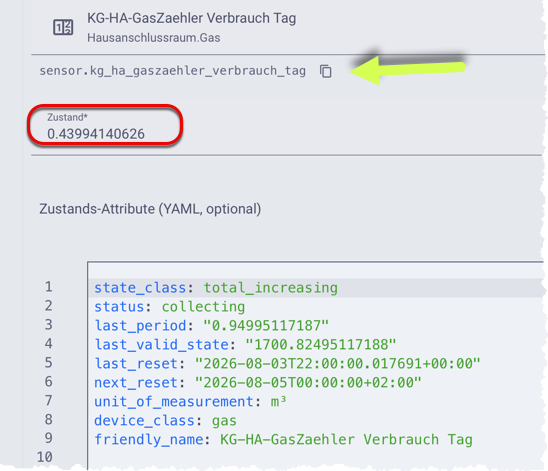The image size is (548, 471).
Task: Click line number 10 in the editor gutter
Action: (x=45, y=457)
